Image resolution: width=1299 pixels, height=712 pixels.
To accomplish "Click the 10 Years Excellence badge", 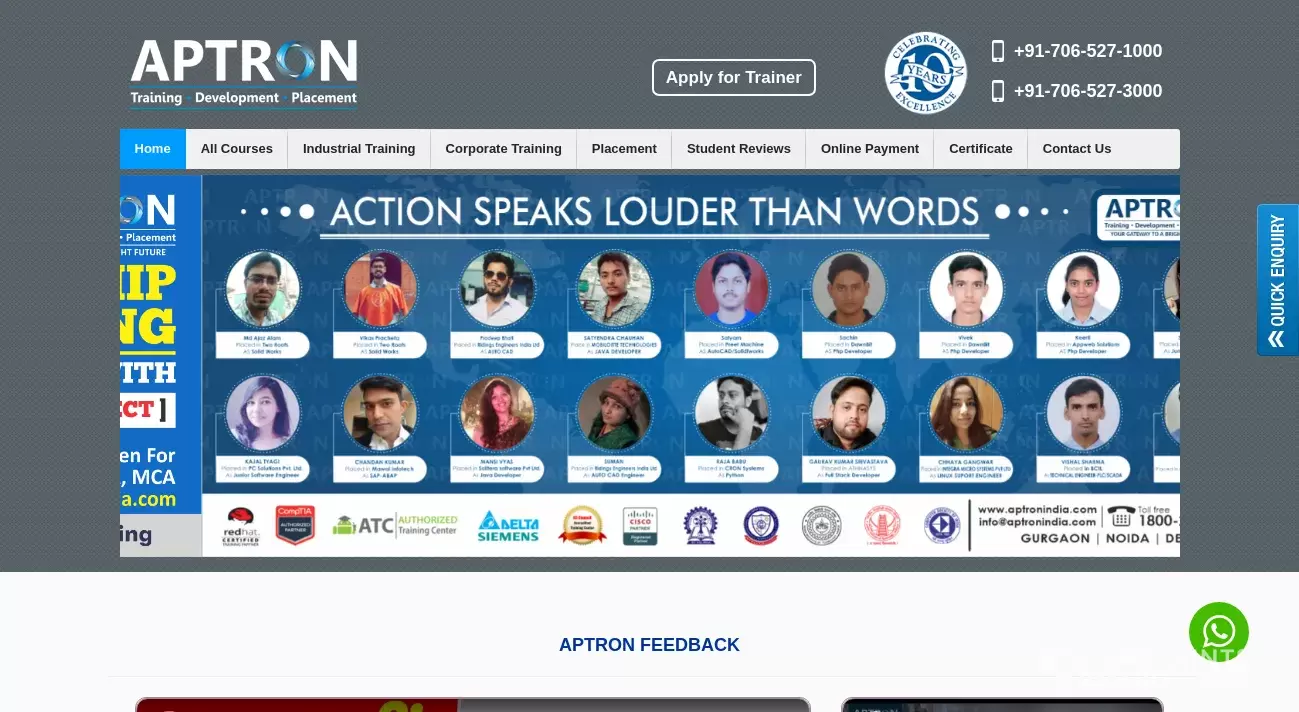I will pyautogui.click(x=926, y=73).
